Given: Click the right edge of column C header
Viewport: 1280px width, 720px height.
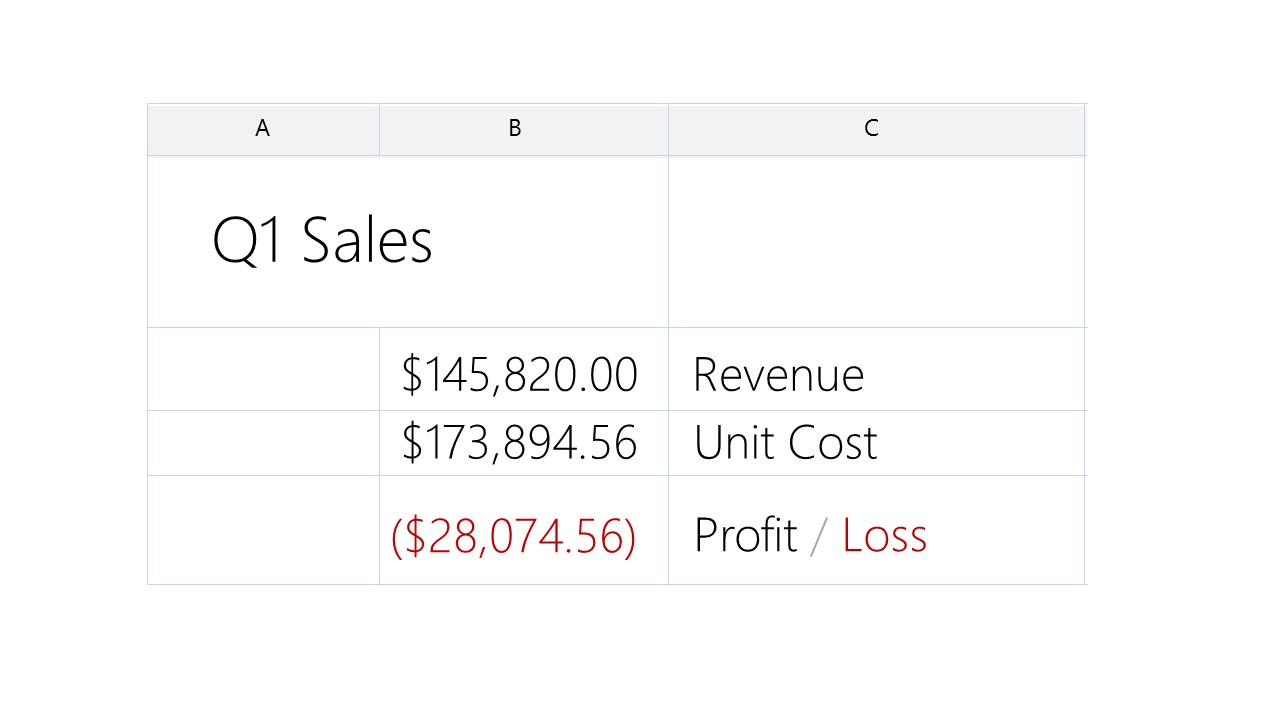Looking at the screenshot, I should pos(1085,129).
